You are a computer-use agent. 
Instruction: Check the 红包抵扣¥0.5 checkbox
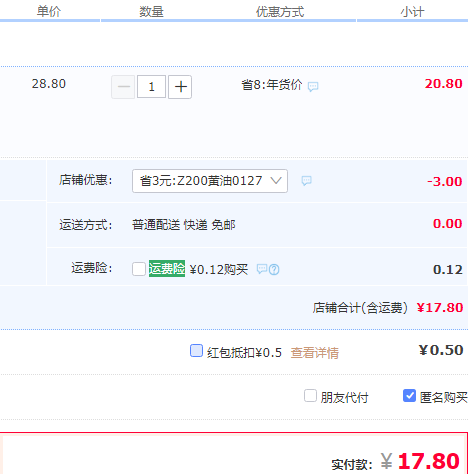pyautogui.click(x=196, y=351)
